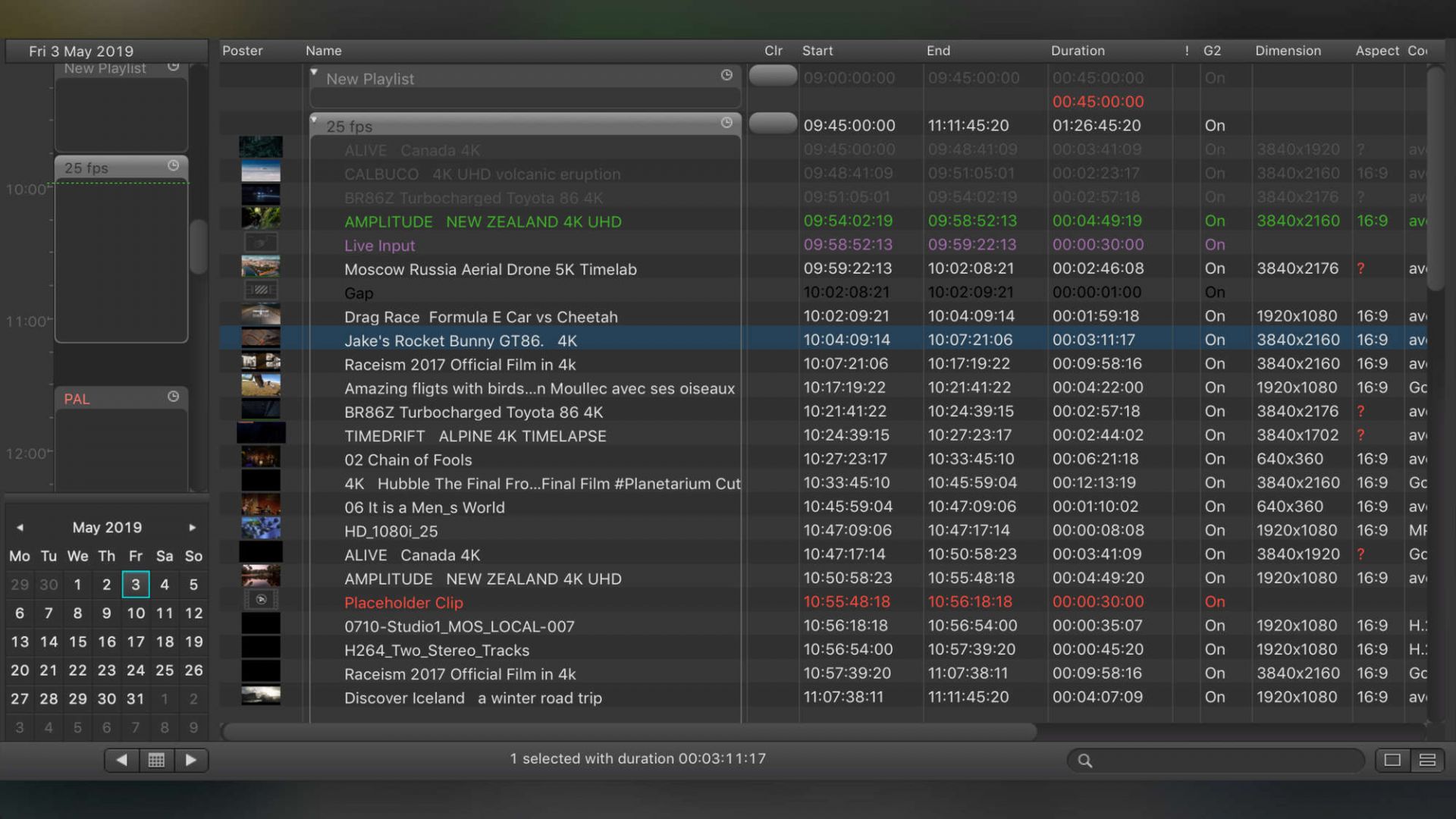Viewport: 1456px width, 819px height.
Task: Select May 17 in the calendar
Action: click(136, 642)
